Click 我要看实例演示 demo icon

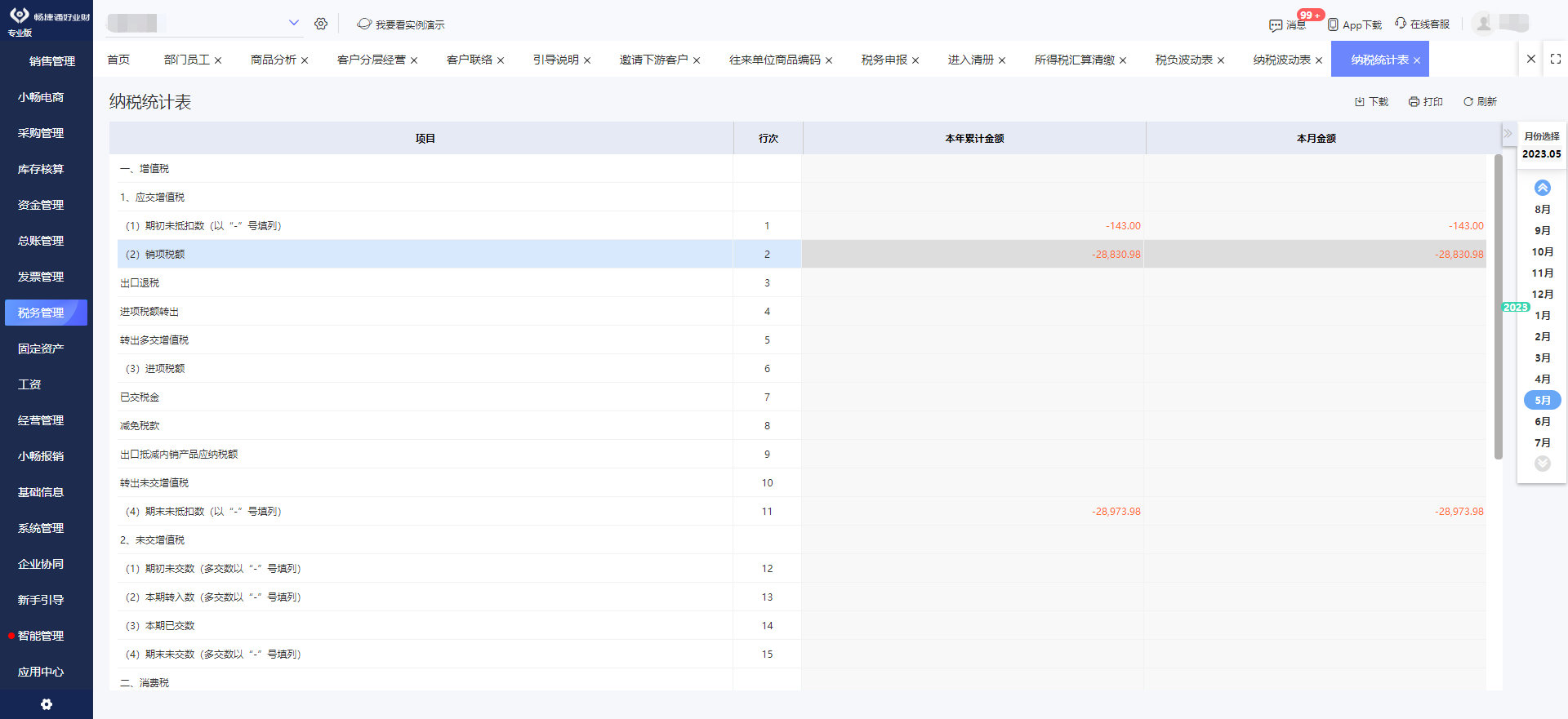tap(364, 24)
